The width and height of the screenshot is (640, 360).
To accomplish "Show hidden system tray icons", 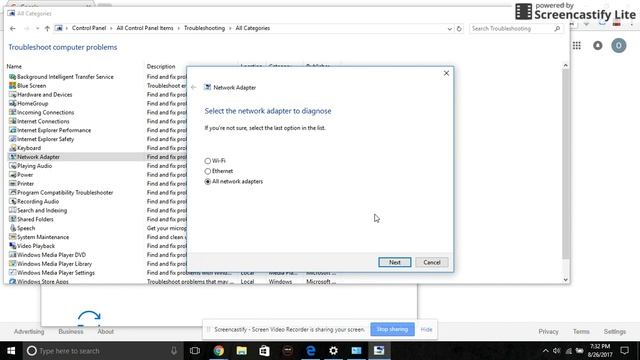I will 546,351.
